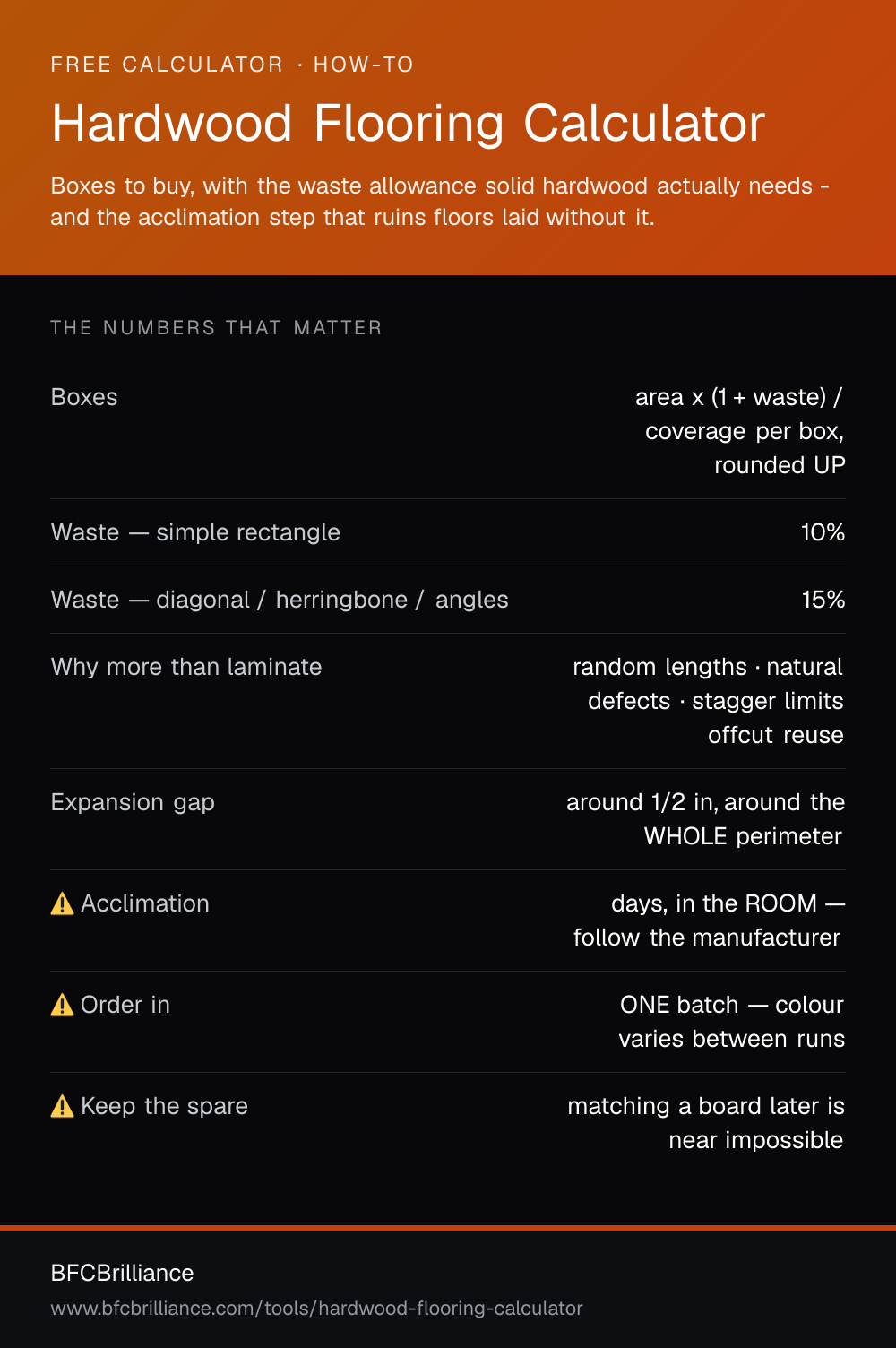
Task: Click the FREE CALCULATOR · HOW-TO label
Action: click(232, 65)
